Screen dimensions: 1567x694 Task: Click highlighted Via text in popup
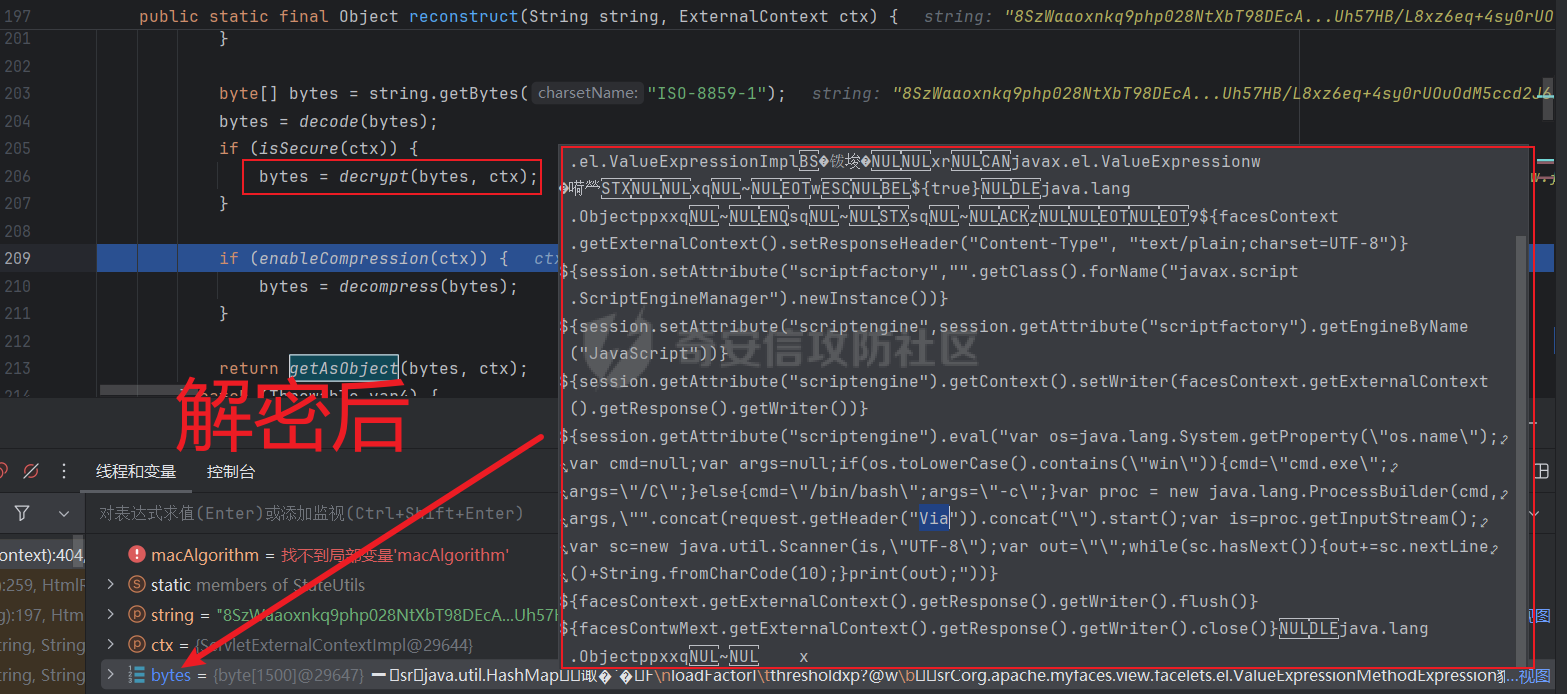coord(934,518)
